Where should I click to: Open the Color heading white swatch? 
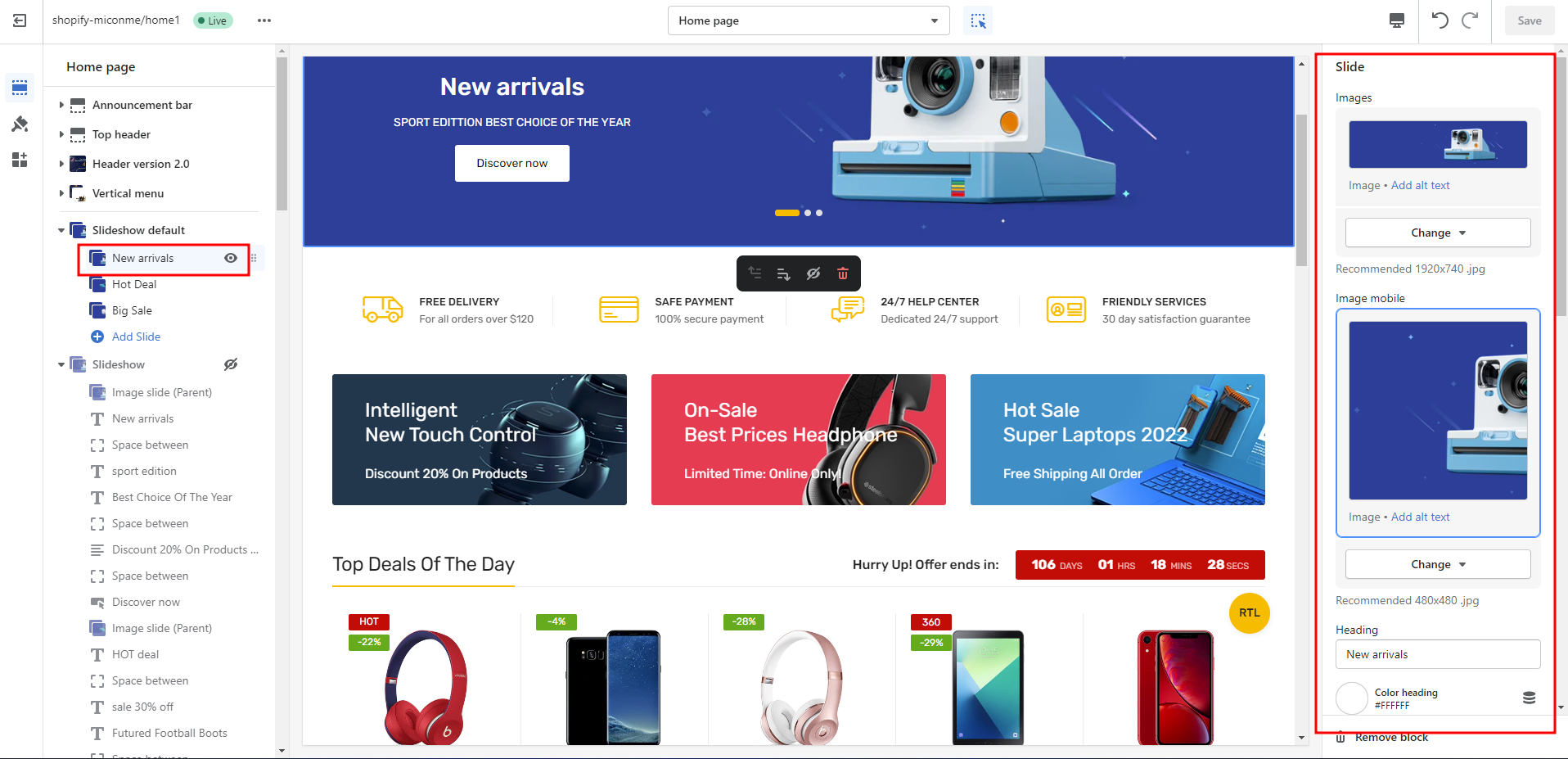[x=1352, y=698]
